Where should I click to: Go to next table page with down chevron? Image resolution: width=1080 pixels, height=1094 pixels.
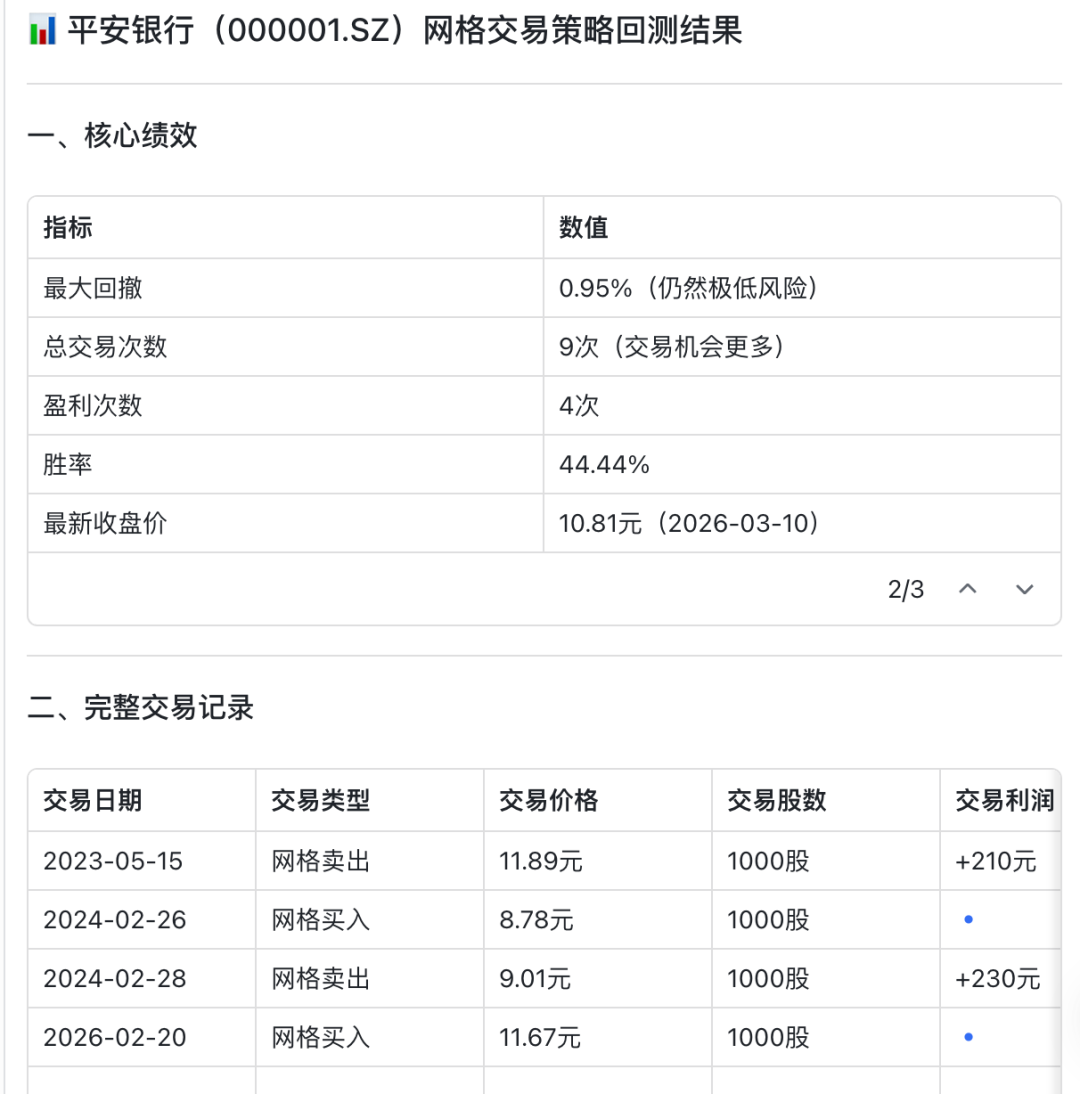[x=1024, y=590]
